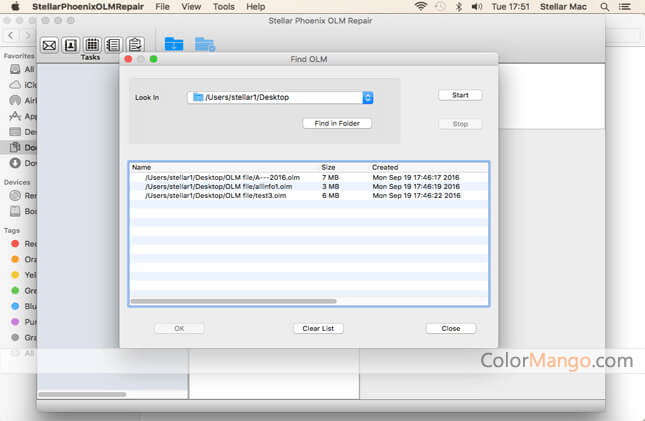This screenshot has height=421, width=645.
Task: Open the Calendar view icon in toolbar
Action: 92,45
